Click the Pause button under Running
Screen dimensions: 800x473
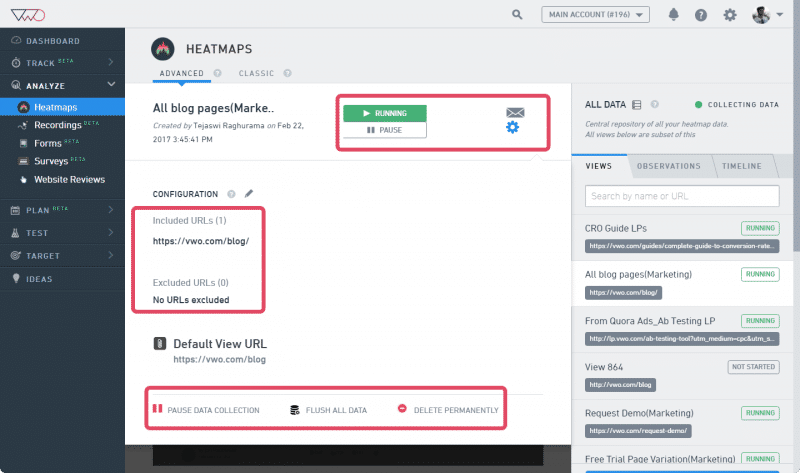point(385,130)
